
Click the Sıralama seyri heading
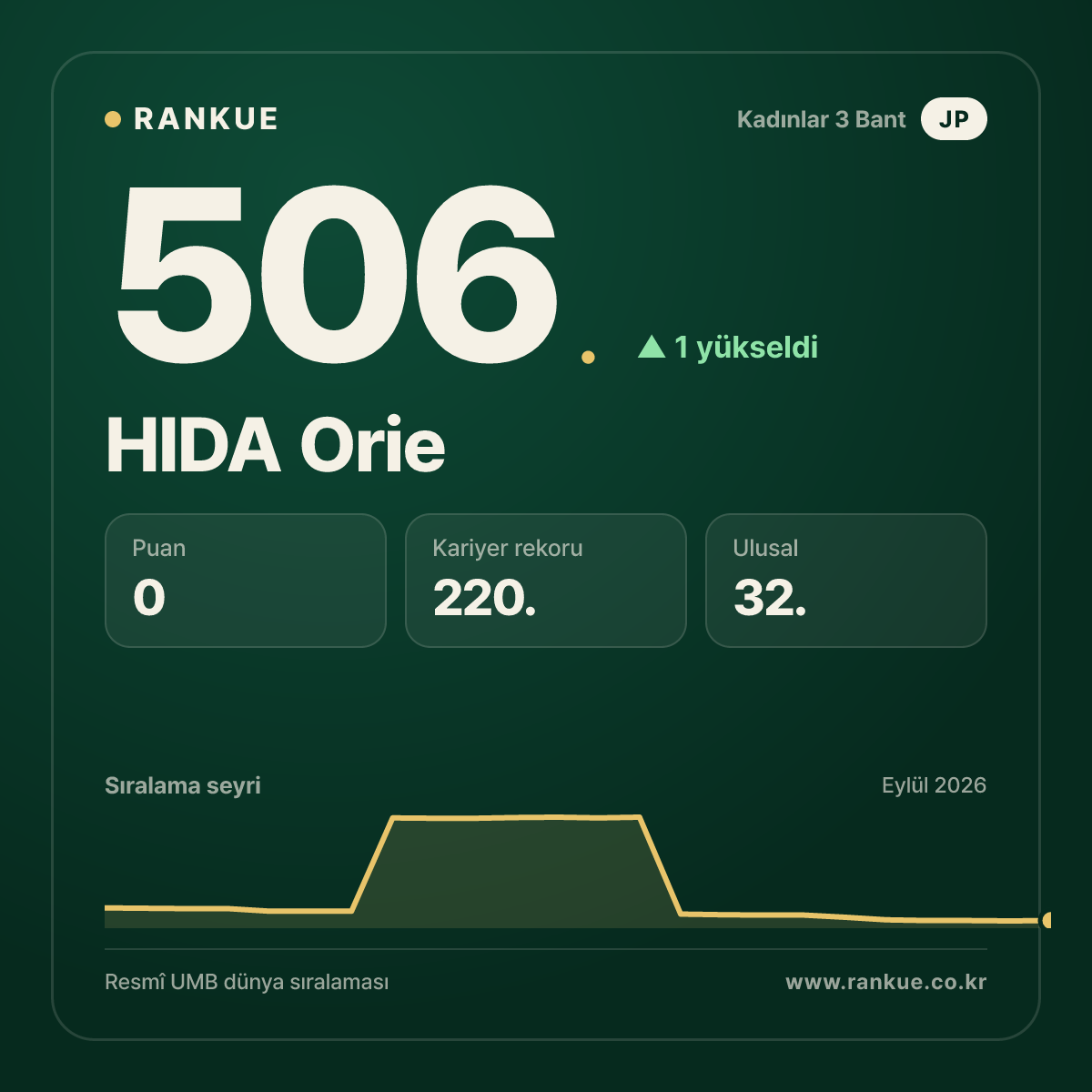pyautogui.click(x=183, y=785)
